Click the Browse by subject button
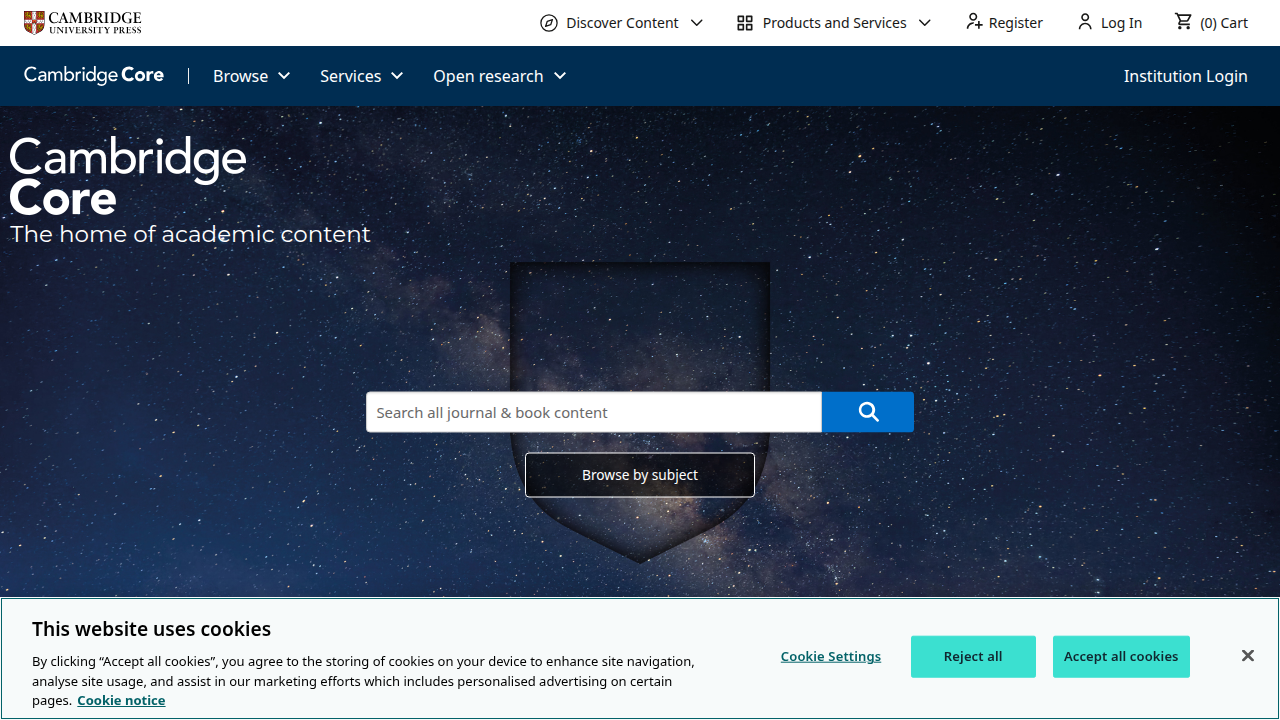Screen dimensions: 1280x720 640,475
